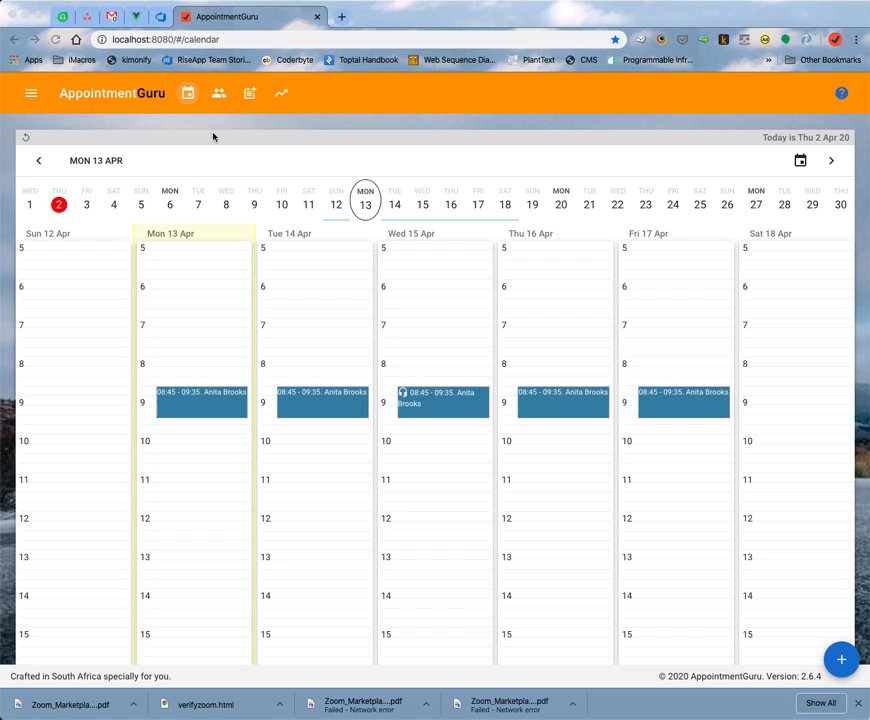Open the Apps bookmark
This screenshot has height=720, width=870.
[x=26, y=60]
